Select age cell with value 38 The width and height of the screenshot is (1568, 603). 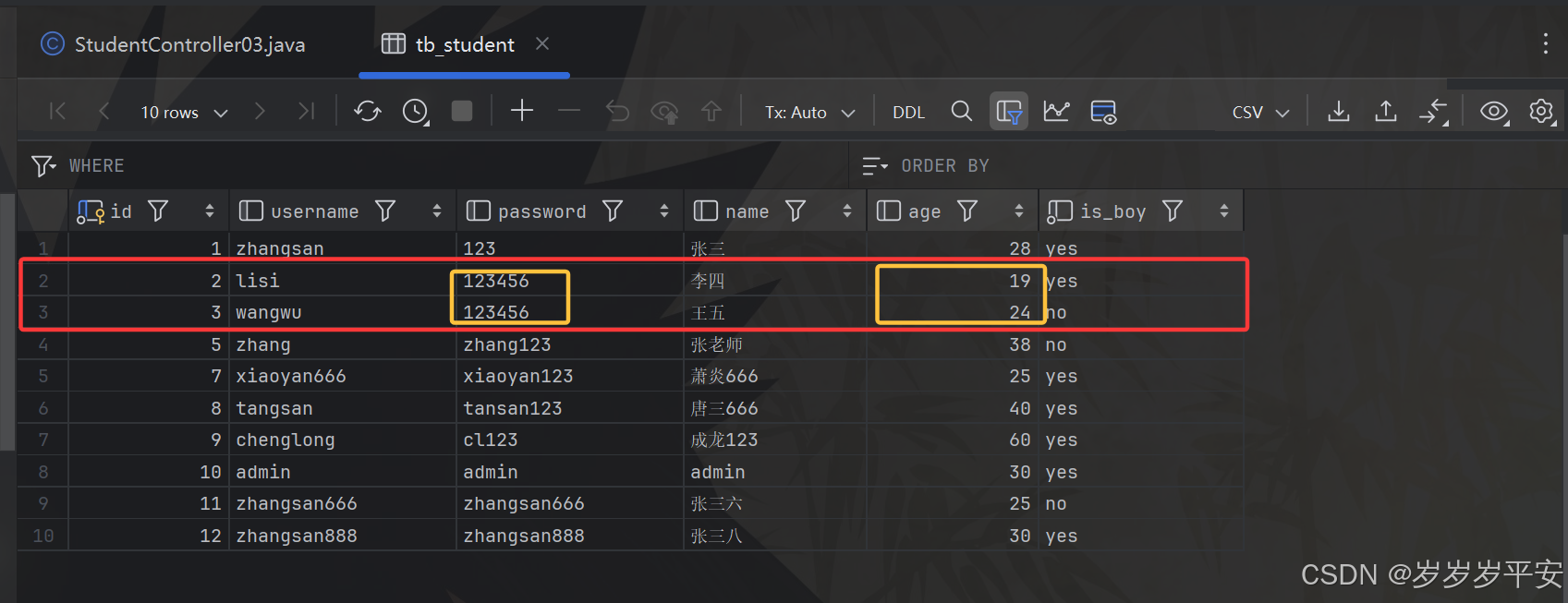[953, 344]
